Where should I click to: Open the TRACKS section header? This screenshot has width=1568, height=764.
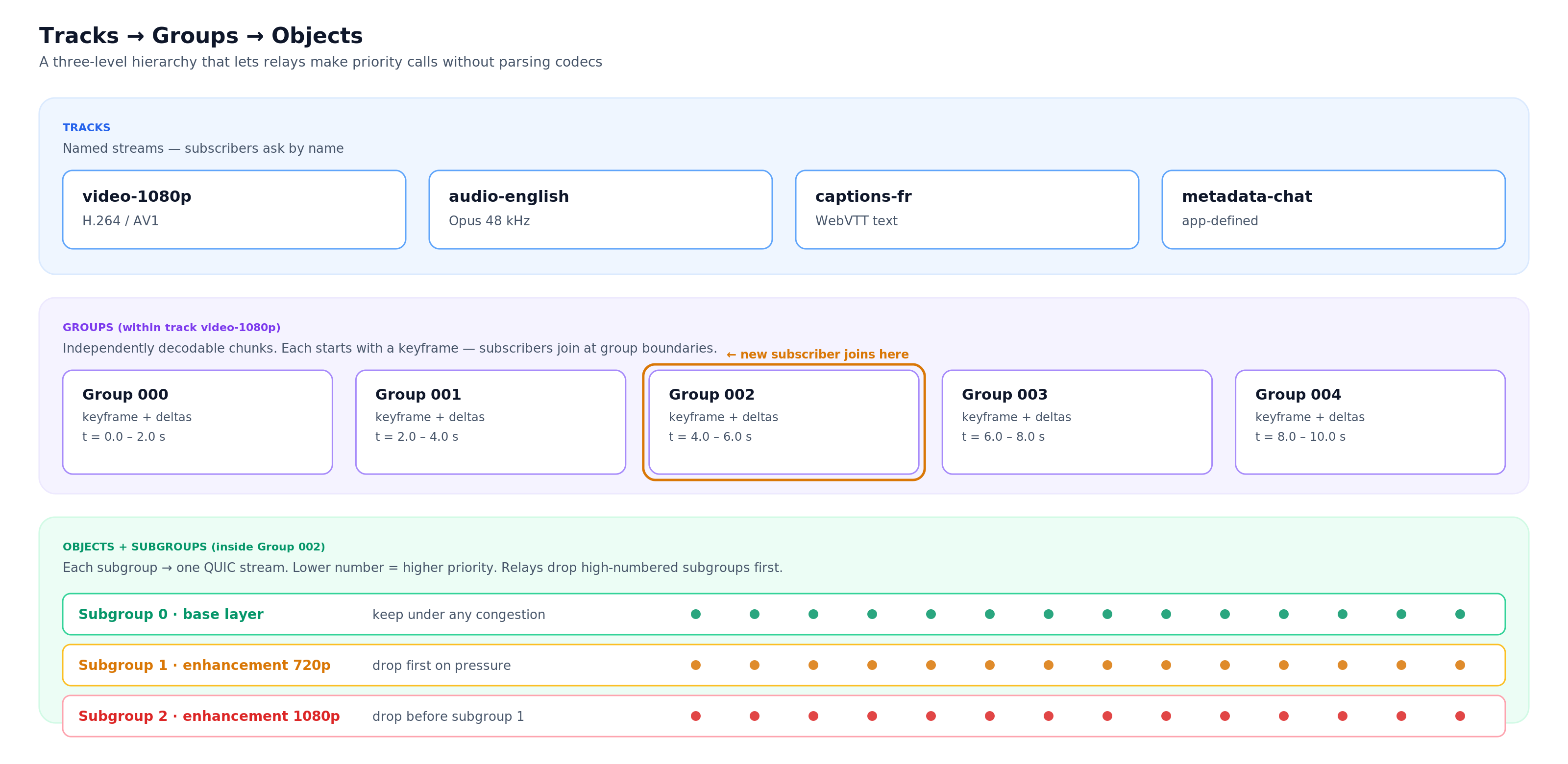(86, 128)
